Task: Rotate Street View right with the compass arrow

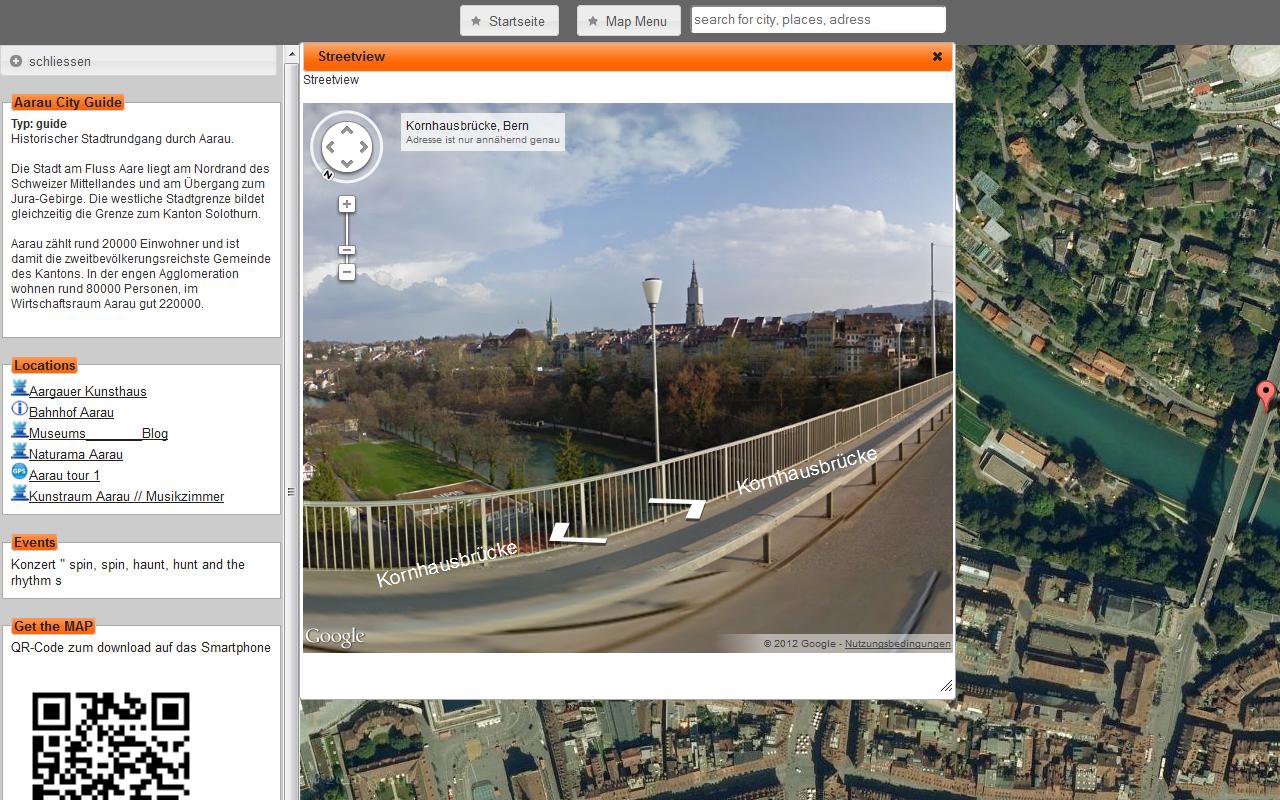Action: pos(364,147)
